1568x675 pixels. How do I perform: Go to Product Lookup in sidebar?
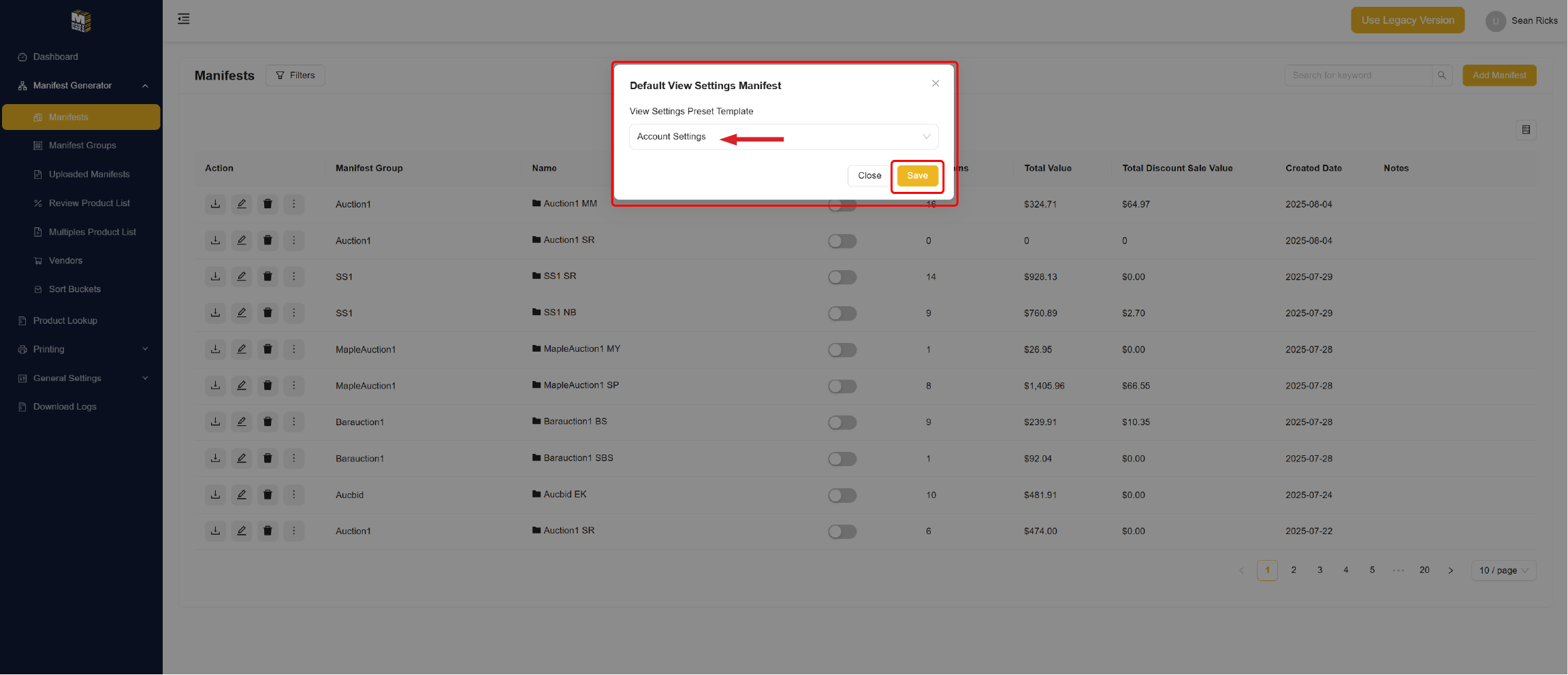click(65, 320)
